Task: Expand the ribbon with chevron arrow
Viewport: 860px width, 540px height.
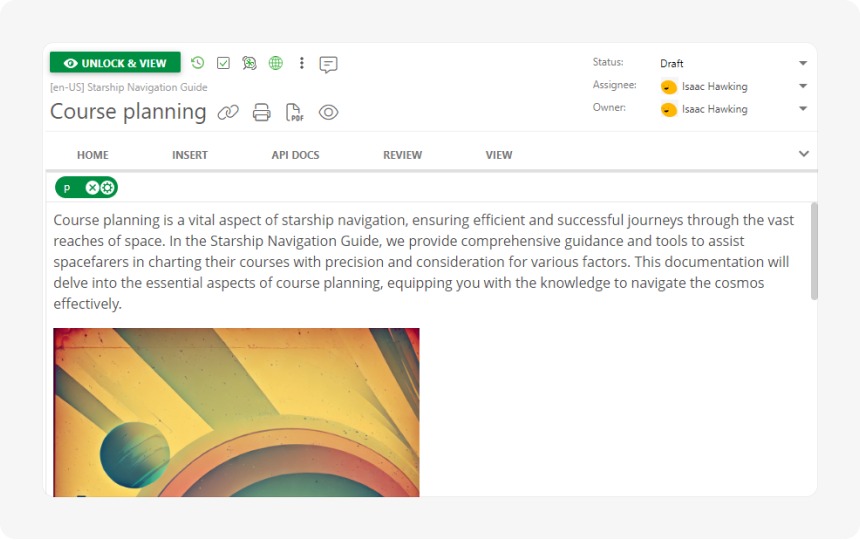Action: [803, 154]
